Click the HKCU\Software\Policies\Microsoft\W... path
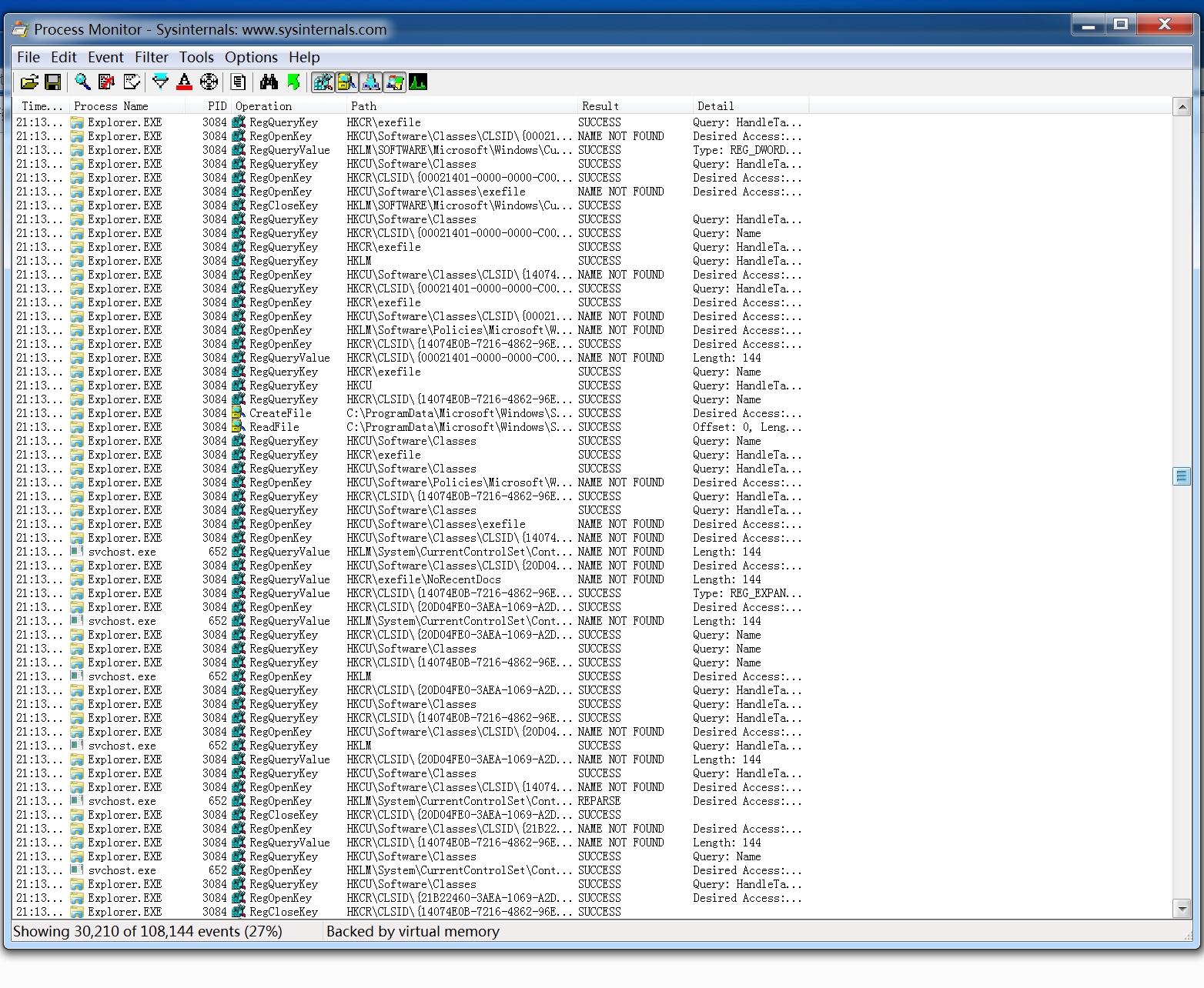The width and height of the screenshot is (1204, 988). [460, 482]
